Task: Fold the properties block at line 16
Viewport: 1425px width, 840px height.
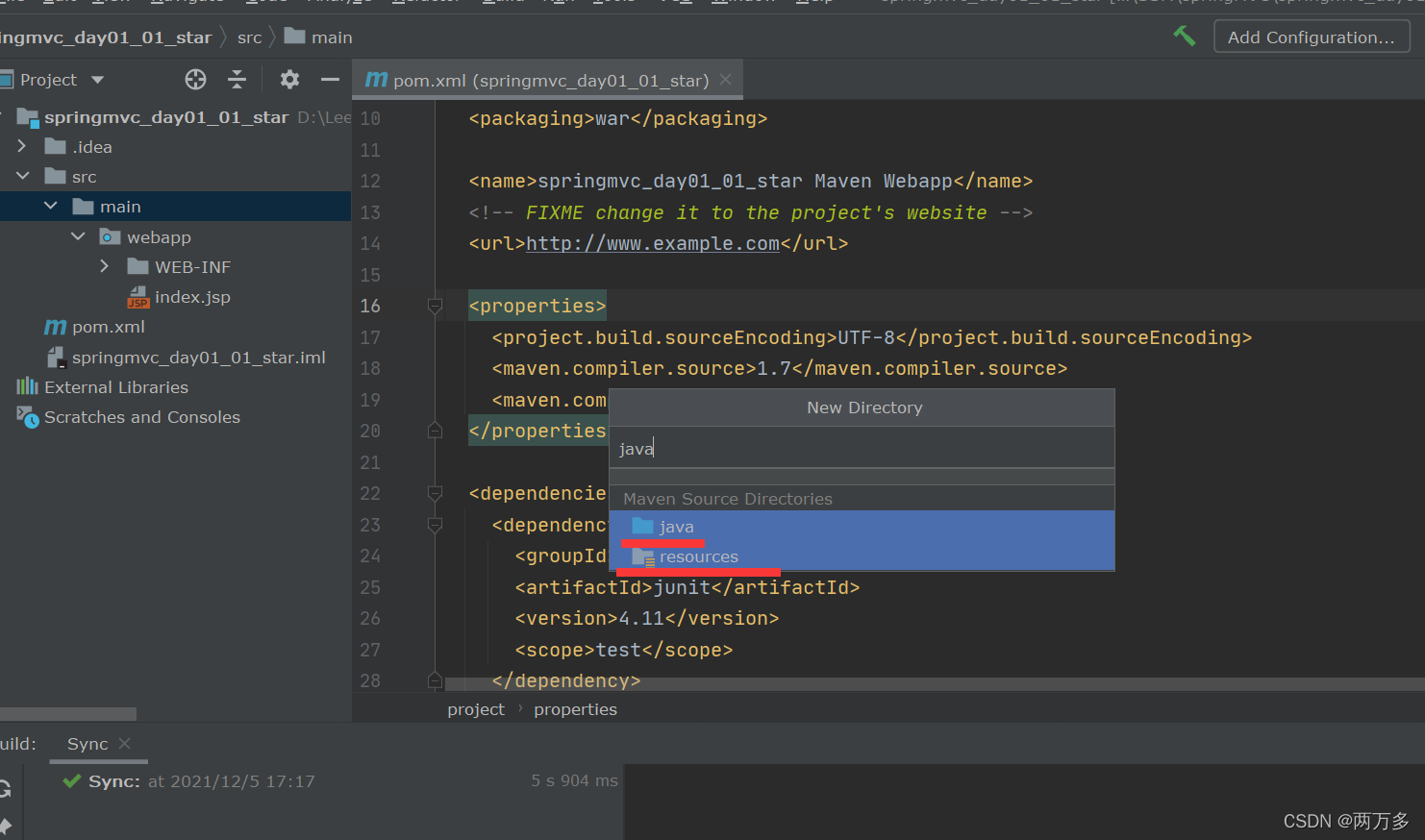Action: [x=435, y=306]
